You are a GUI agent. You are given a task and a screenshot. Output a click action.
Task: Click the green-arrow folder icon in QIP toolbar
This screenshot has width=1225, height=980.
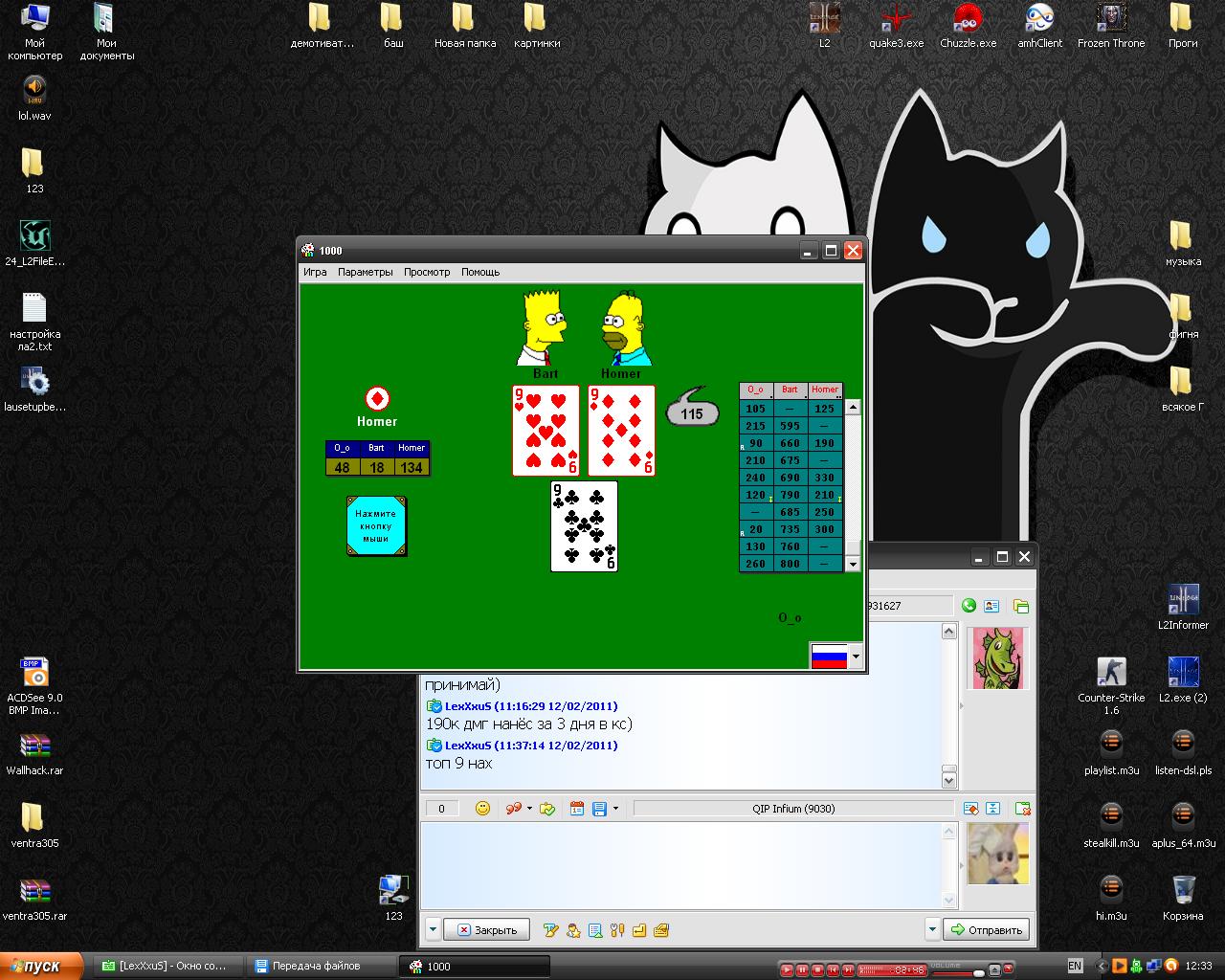[x=547, y=809]
